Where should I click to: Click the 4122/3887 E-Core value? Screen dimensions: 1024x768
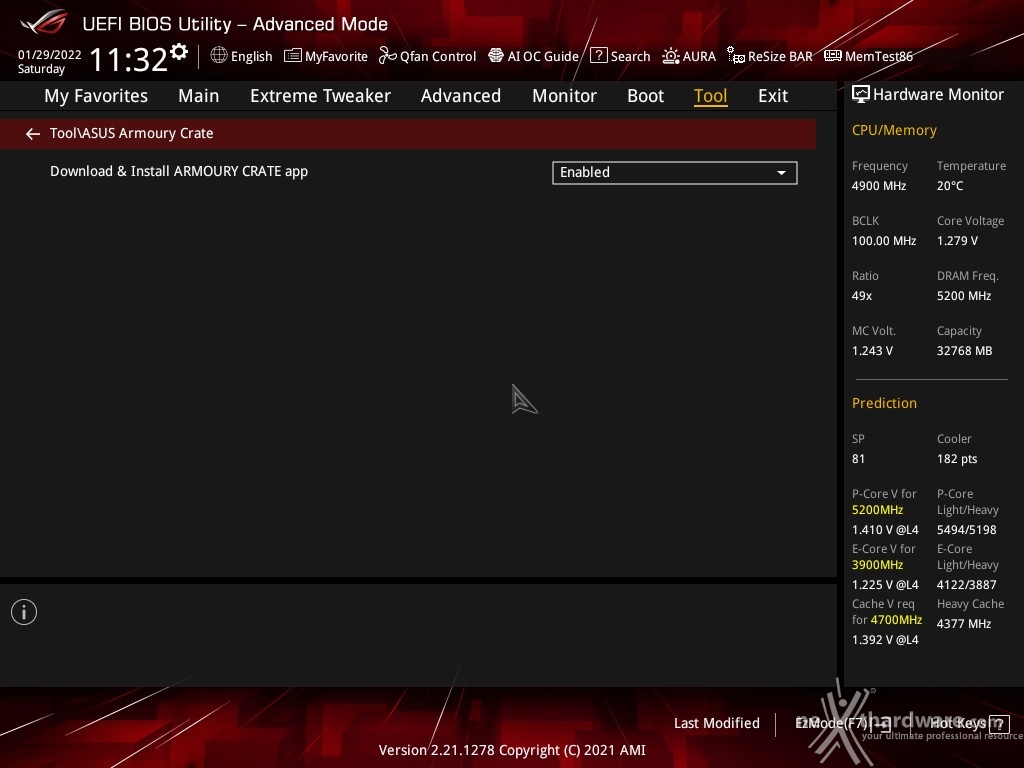click(x=967, y=585)
